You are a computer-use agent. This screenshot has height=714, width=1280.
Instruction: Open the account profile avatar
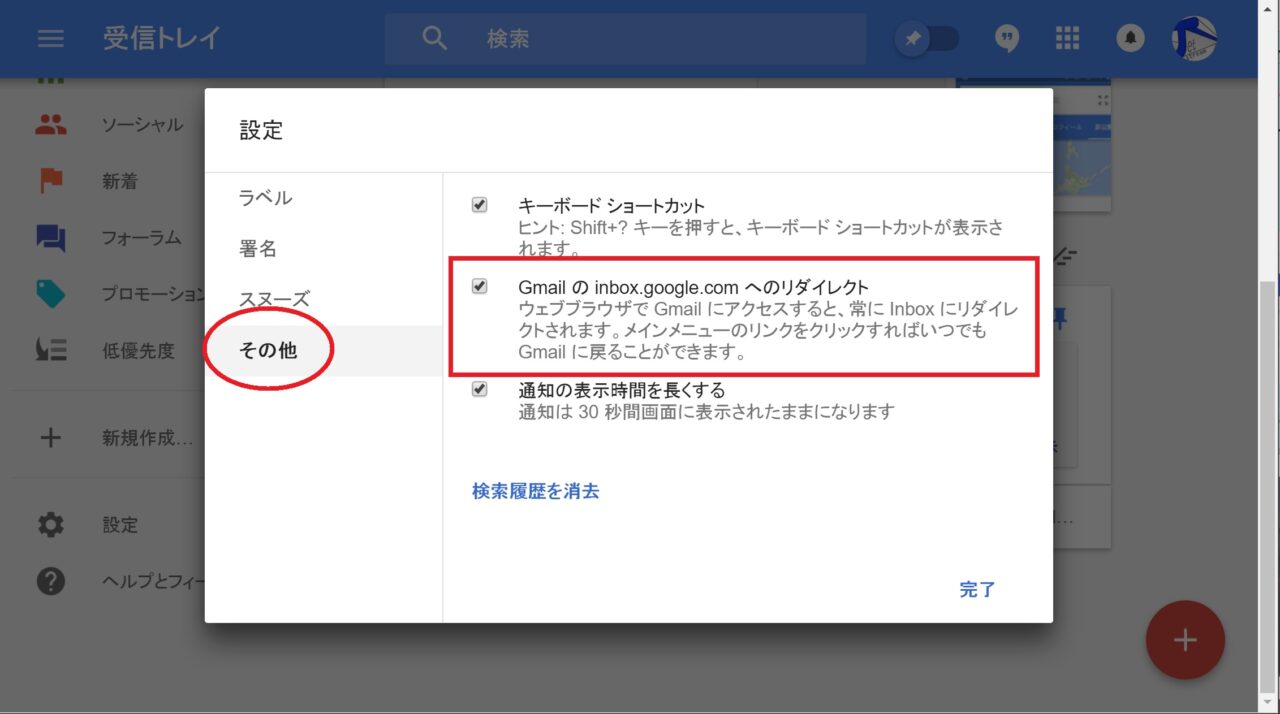(1193, 39)
